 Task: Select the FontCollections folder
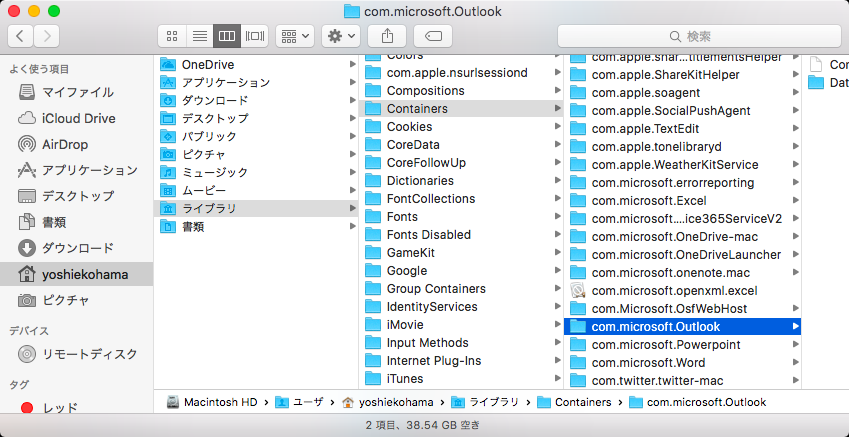[x=461, y=199]
